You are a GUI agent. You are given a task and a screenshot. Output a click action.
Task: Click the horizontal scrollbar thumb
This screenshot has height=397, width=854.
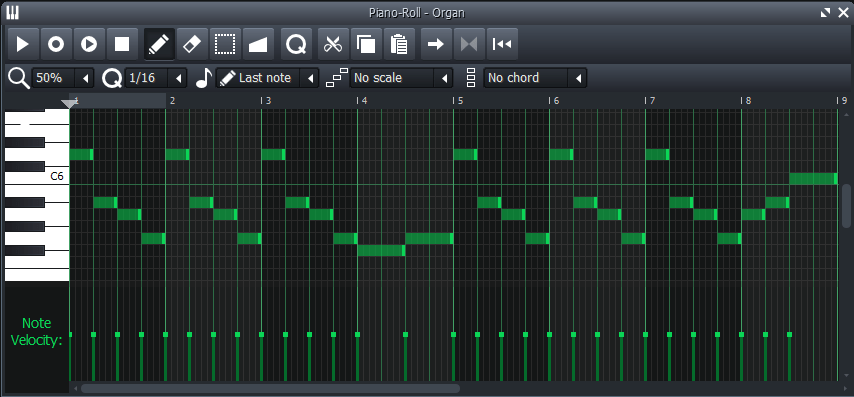270,388
